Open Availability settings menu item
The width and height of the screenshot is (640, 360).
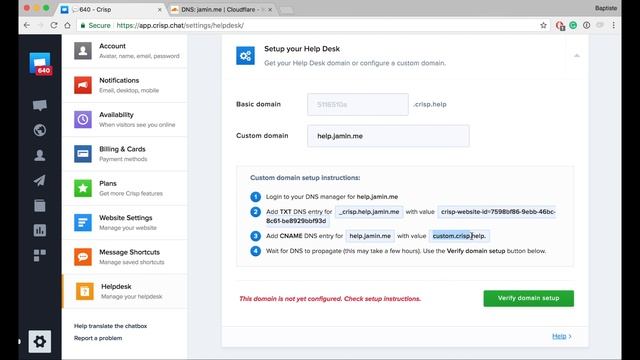(124, 119)
